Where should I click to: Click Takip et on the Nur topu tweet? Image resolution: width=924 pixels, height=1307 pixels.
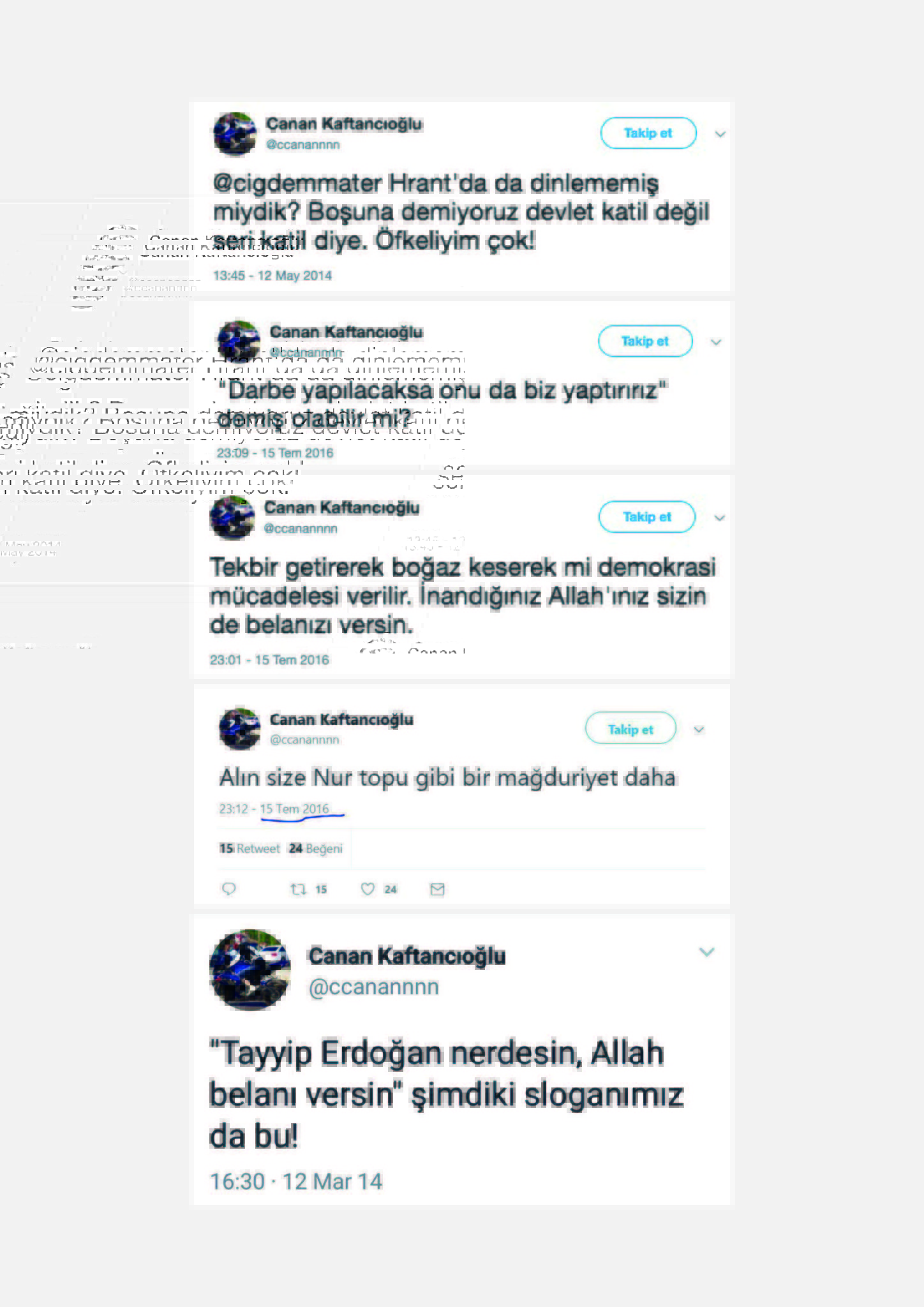click(630, 728)
